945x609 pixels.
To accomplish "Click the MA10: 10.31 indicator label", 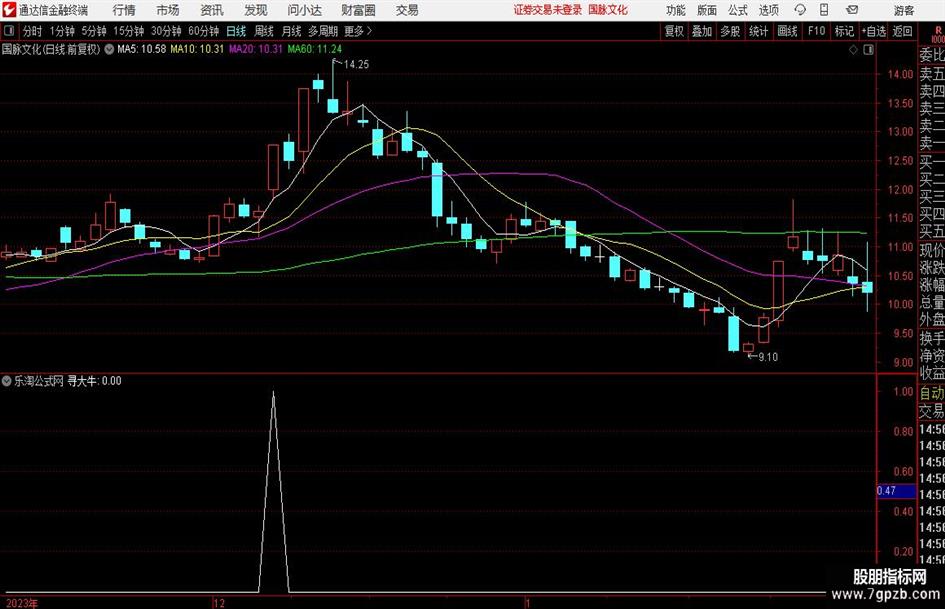I will click(x=197, y=49).
